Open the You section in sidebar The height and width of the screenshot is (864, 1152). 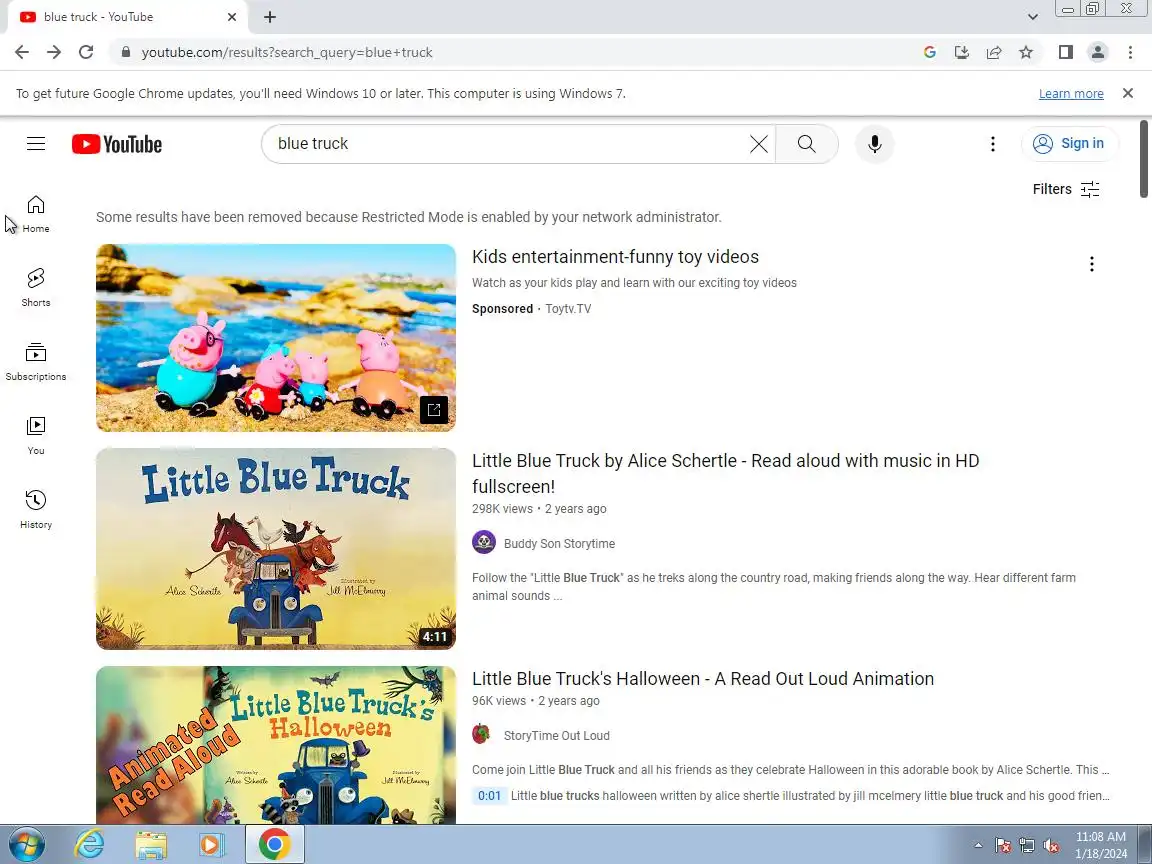click(x=36, y=436)
